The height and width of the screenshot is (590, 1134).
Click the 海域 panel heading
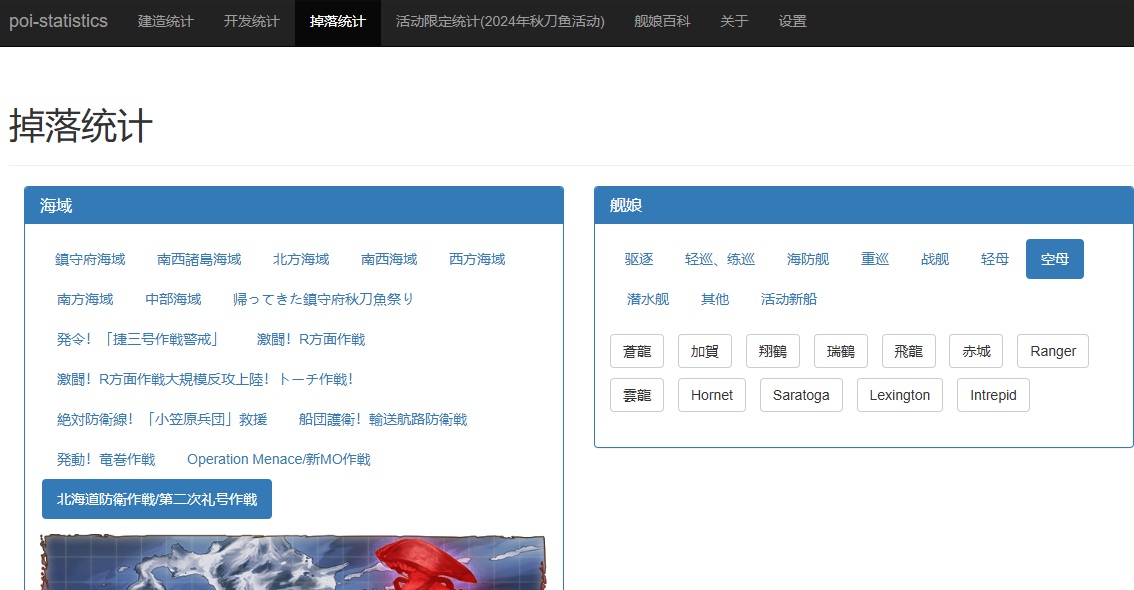[294, 205]
